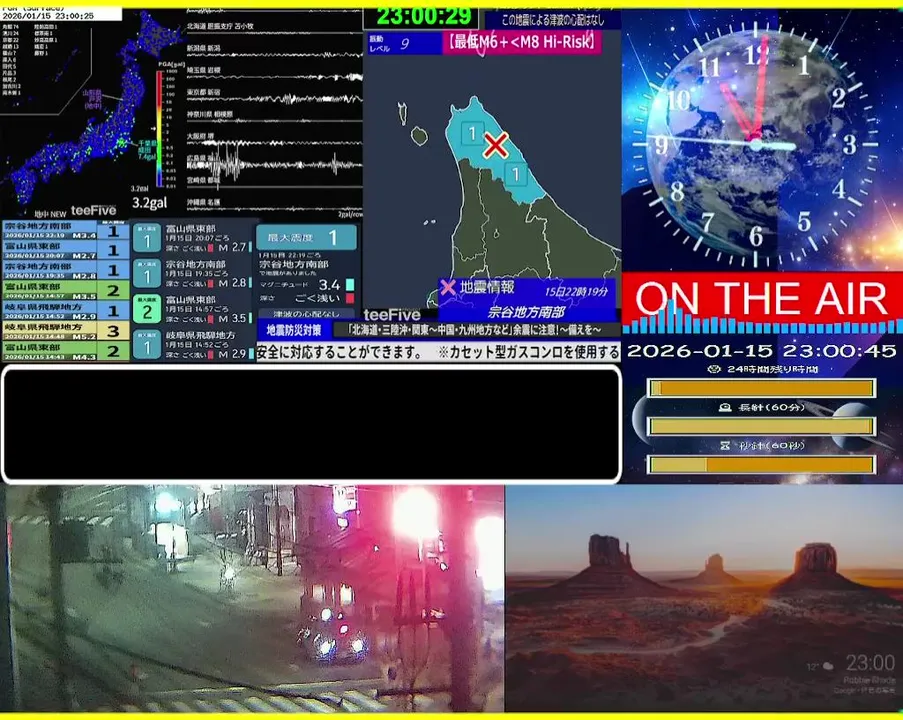The width and height of the screenshot is (903, 720).
Task: Select the 宗谷地方南部 M2.8 row in the left list
Action: tap(65, 271)
